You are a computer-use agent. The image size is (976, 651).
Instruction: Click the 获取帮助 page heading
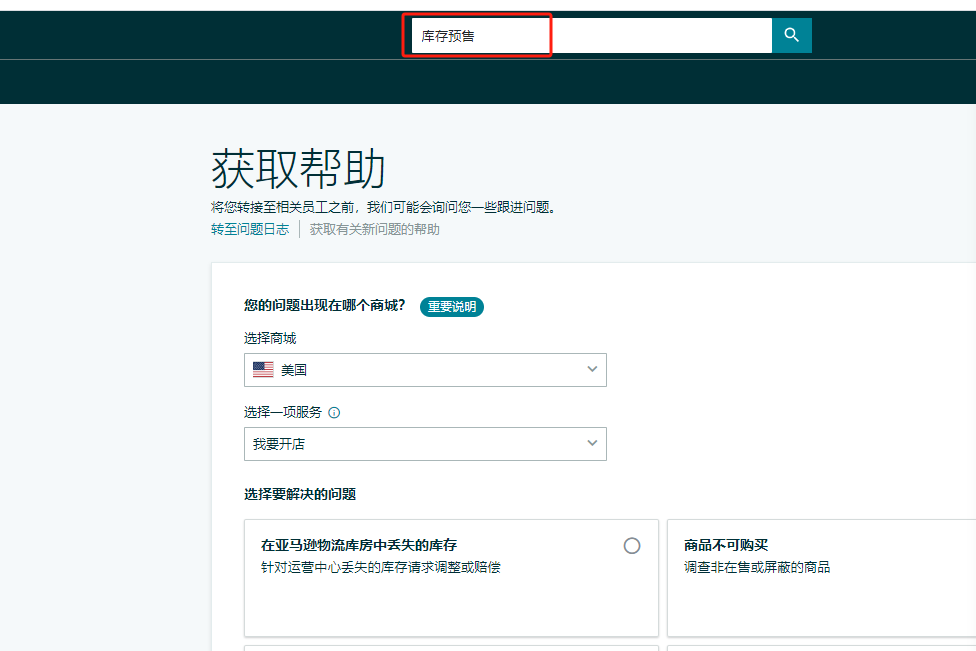point(298,169)
